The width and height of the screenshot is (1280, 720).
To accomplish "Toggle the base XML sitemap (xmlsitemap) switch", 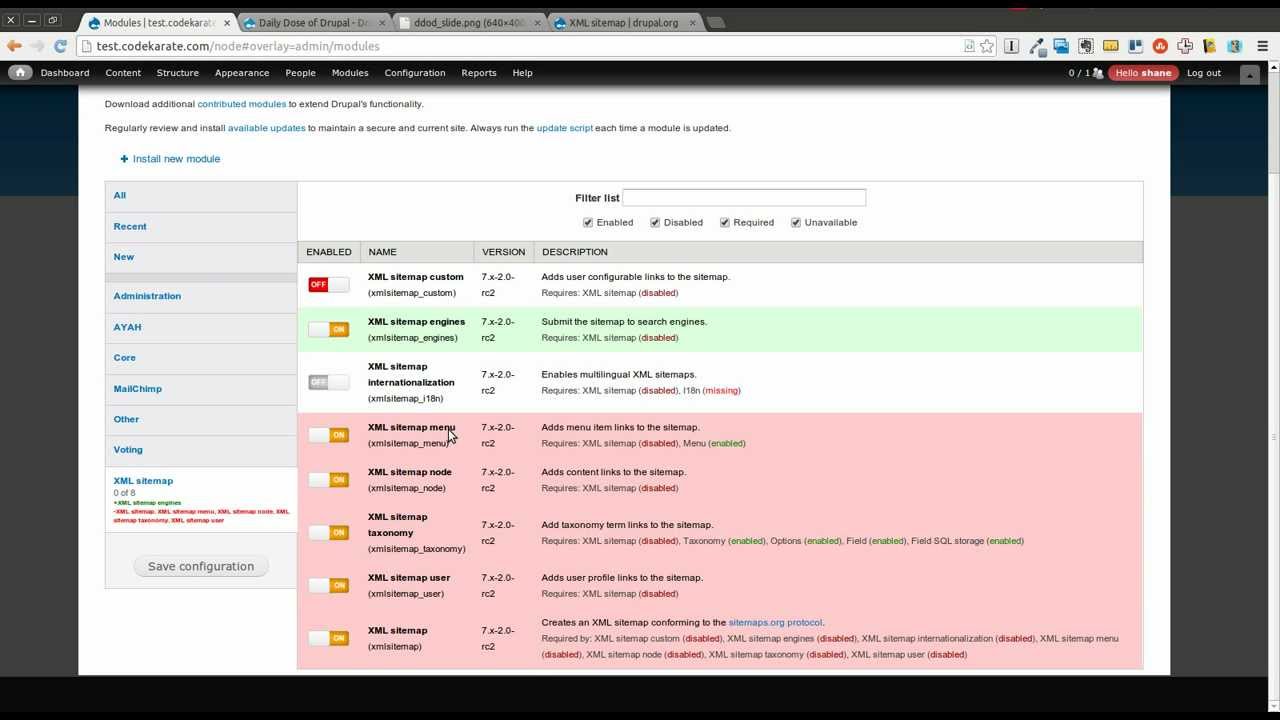I will (328, 638).
